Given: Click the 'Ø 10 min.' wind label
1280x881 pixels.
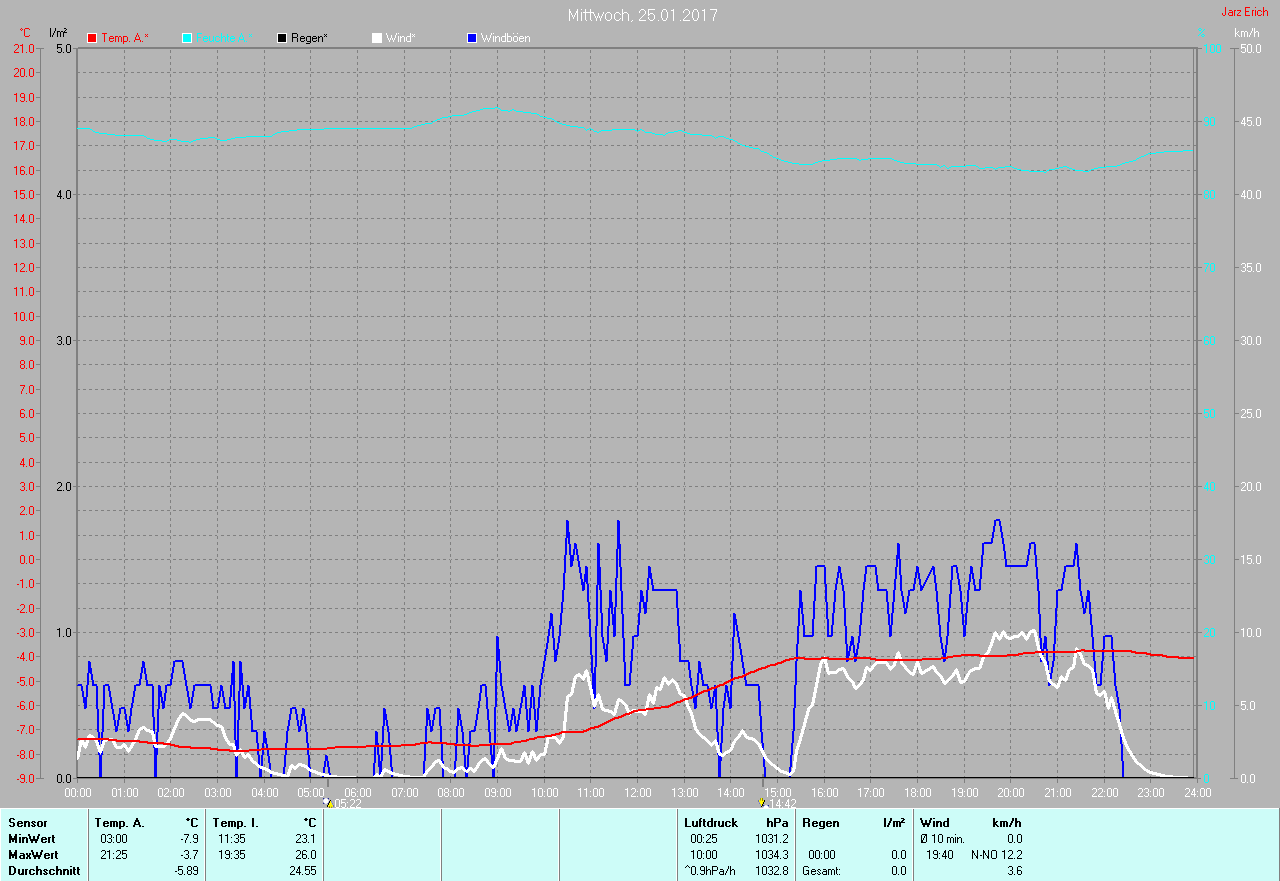Looking at the screenshot, I should point(942,839).
